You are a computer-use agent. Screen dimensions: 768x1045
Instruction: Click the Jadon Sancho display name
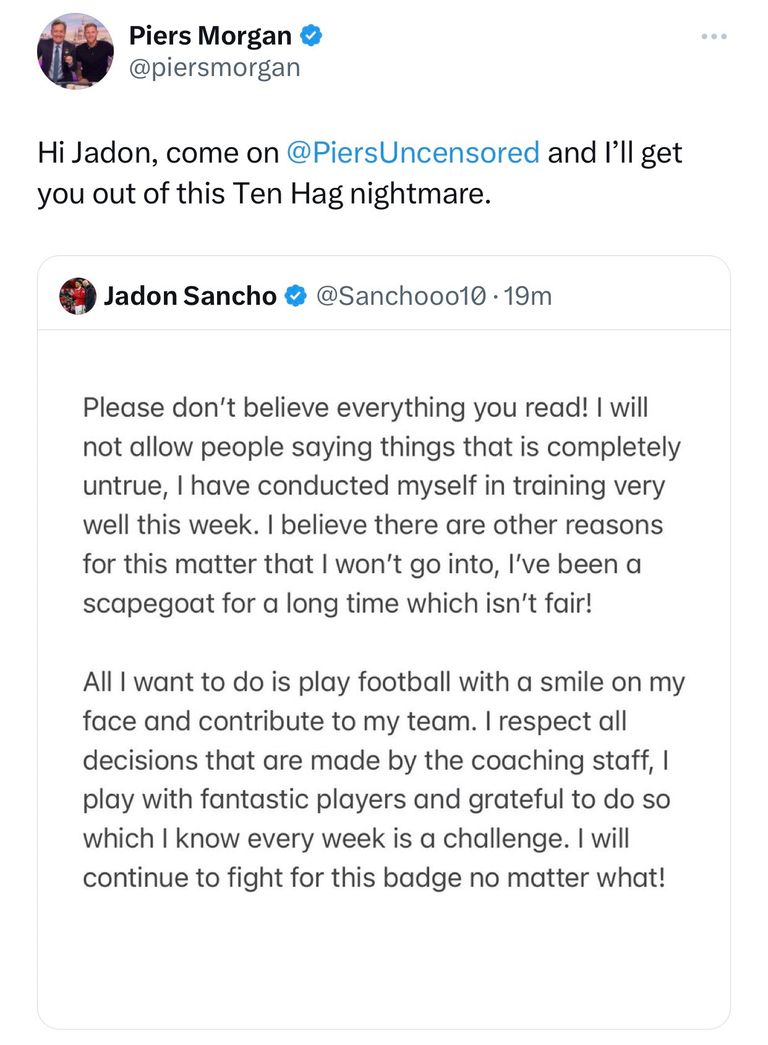[190, 296]
